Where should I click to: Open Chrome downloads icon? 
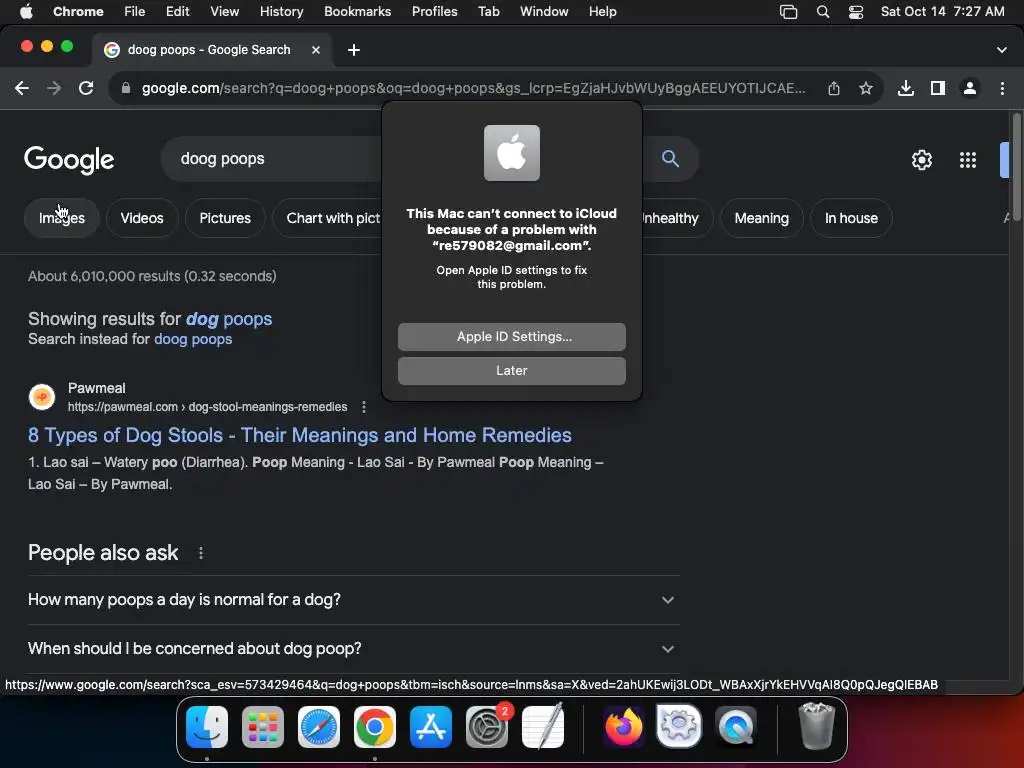905,88
